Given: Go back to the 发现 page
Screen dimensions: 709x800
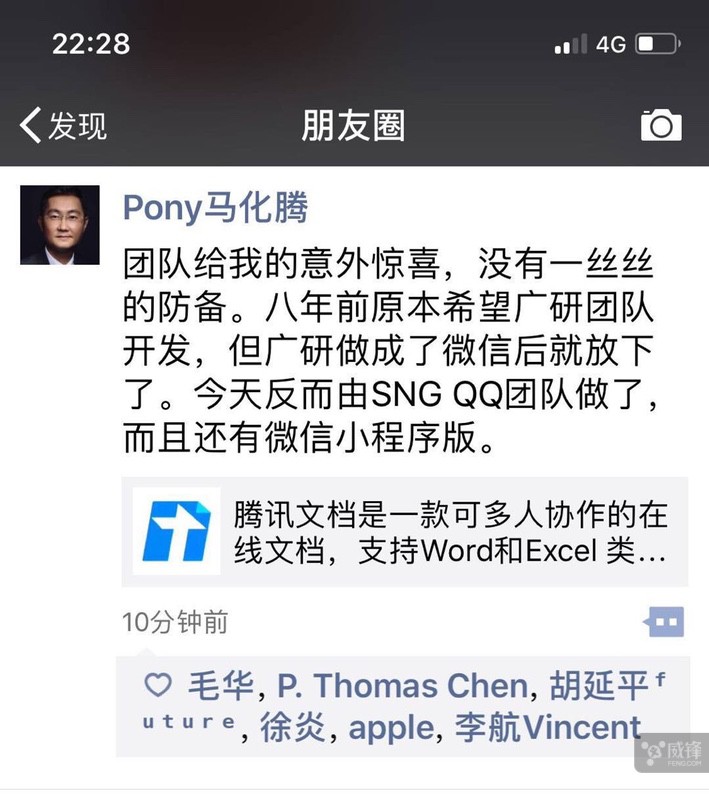Looking at the screenshot, I should pyautogui.click(x=63, y=126).
